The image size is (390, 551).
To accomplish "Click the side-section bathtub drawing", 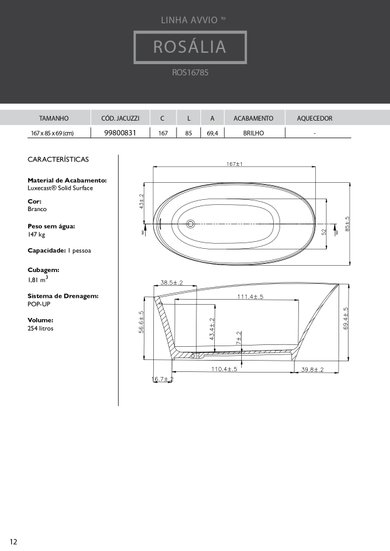I will (247, 322).
